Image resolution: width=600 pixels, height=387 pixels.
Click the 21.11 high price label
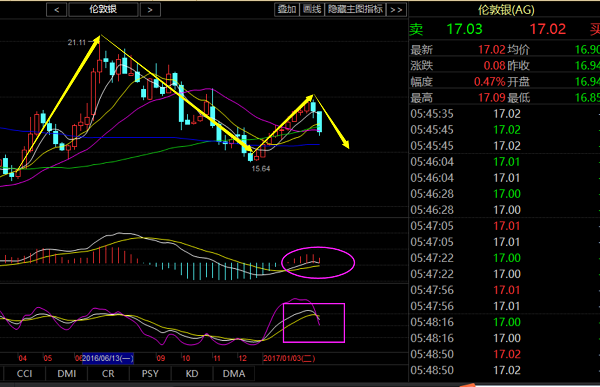tap(77, 42)
